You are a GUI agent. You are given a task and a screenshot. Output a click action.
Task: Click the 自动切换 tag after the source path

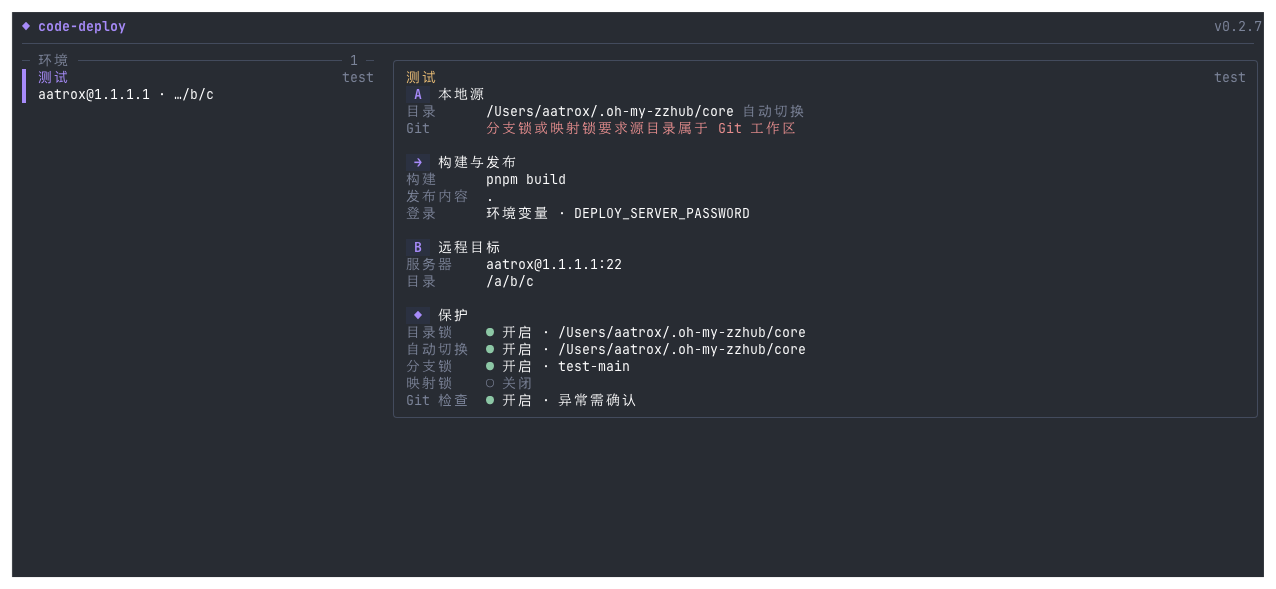click(x=774, y=111)
